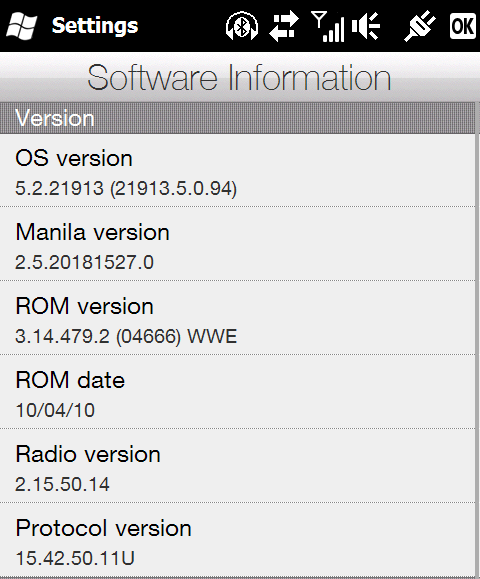The height and width of the screenshot is (579, 480).
Task: Select the Manila version label
Action: pos(92,232)
